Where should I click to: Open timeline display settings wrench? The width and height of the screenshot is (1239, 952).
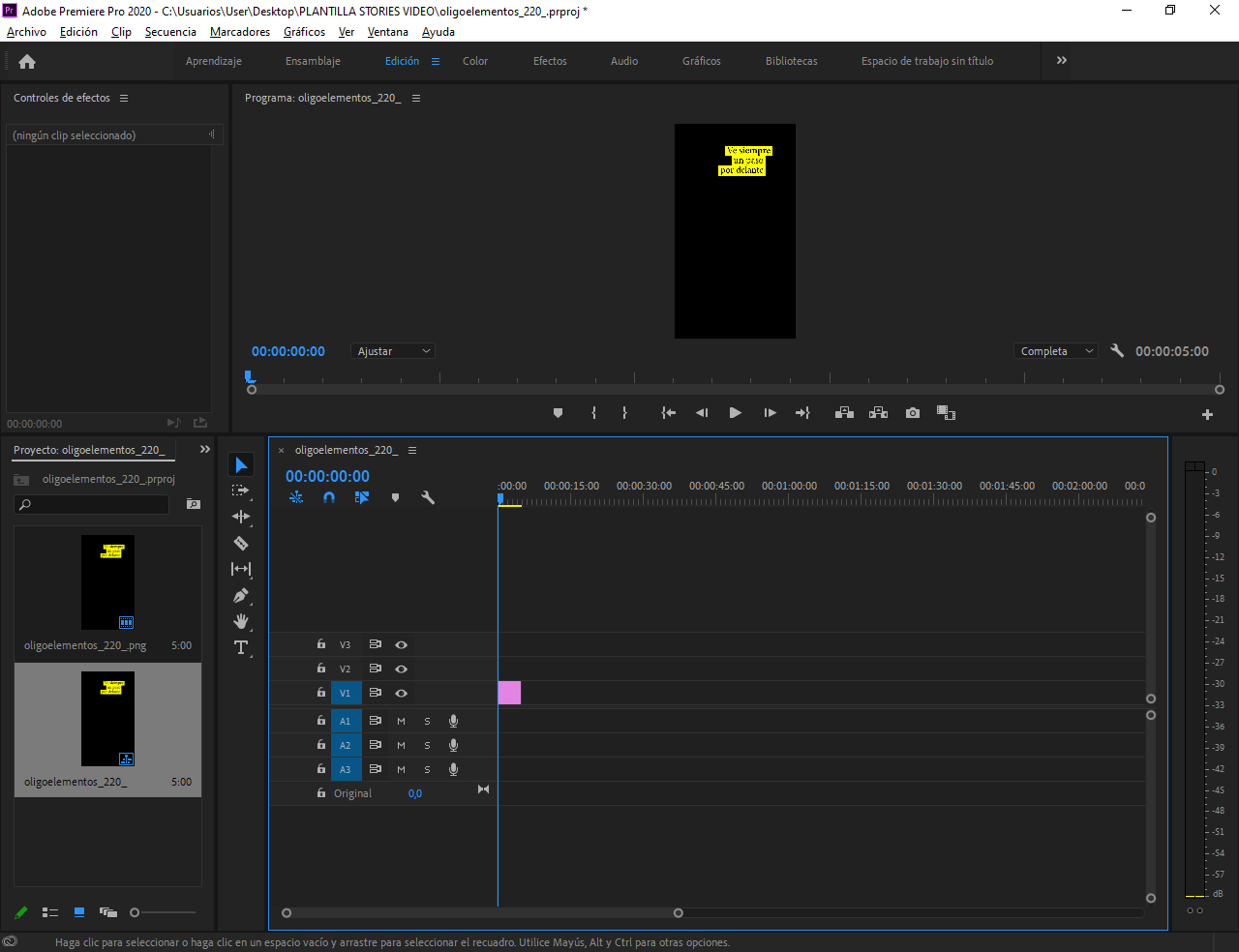(428, 497)
